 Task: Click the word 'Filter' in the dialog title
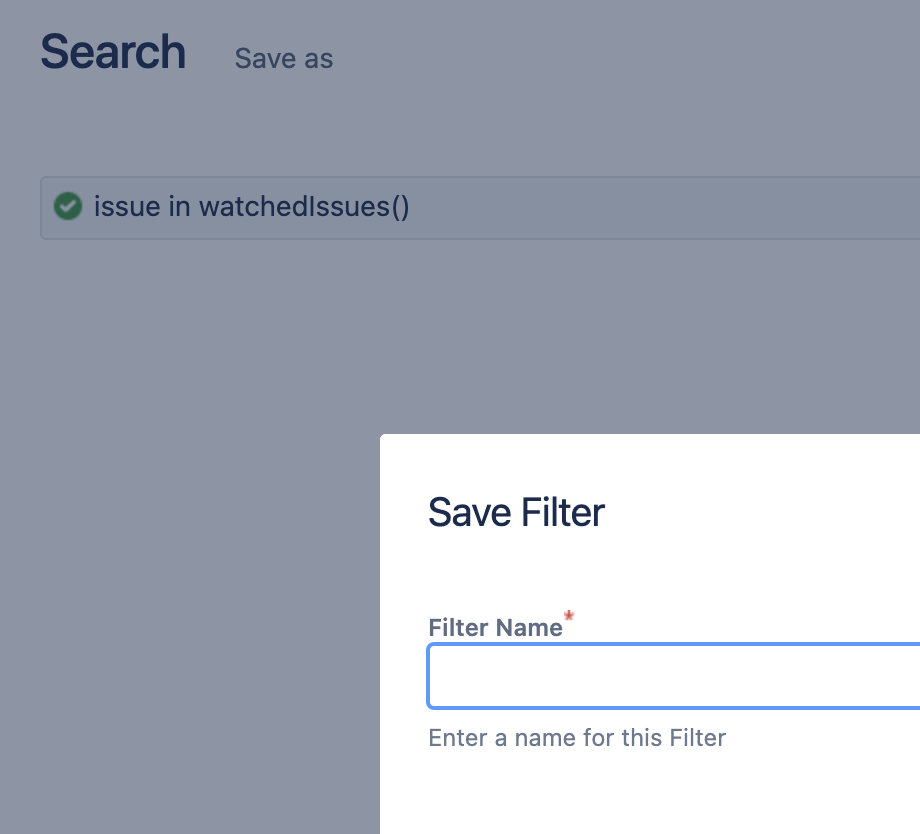[562, 513]
